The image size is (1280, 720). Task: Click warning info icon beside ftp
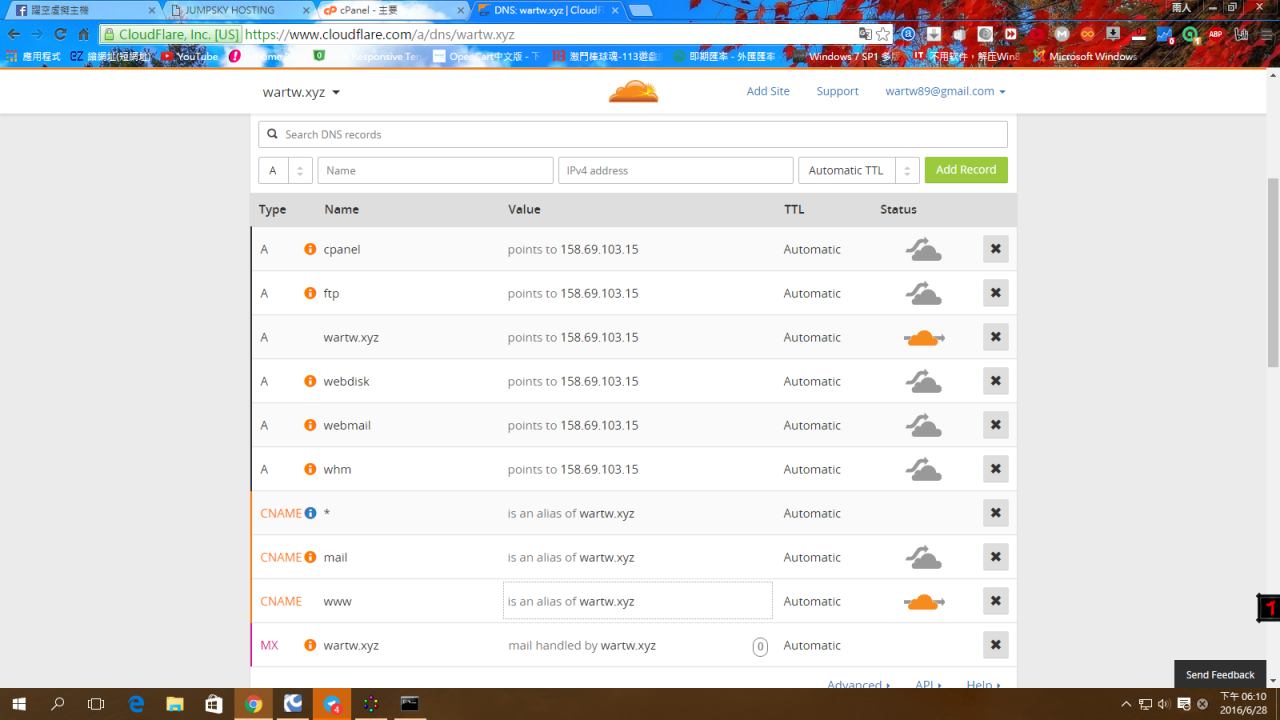310,293
